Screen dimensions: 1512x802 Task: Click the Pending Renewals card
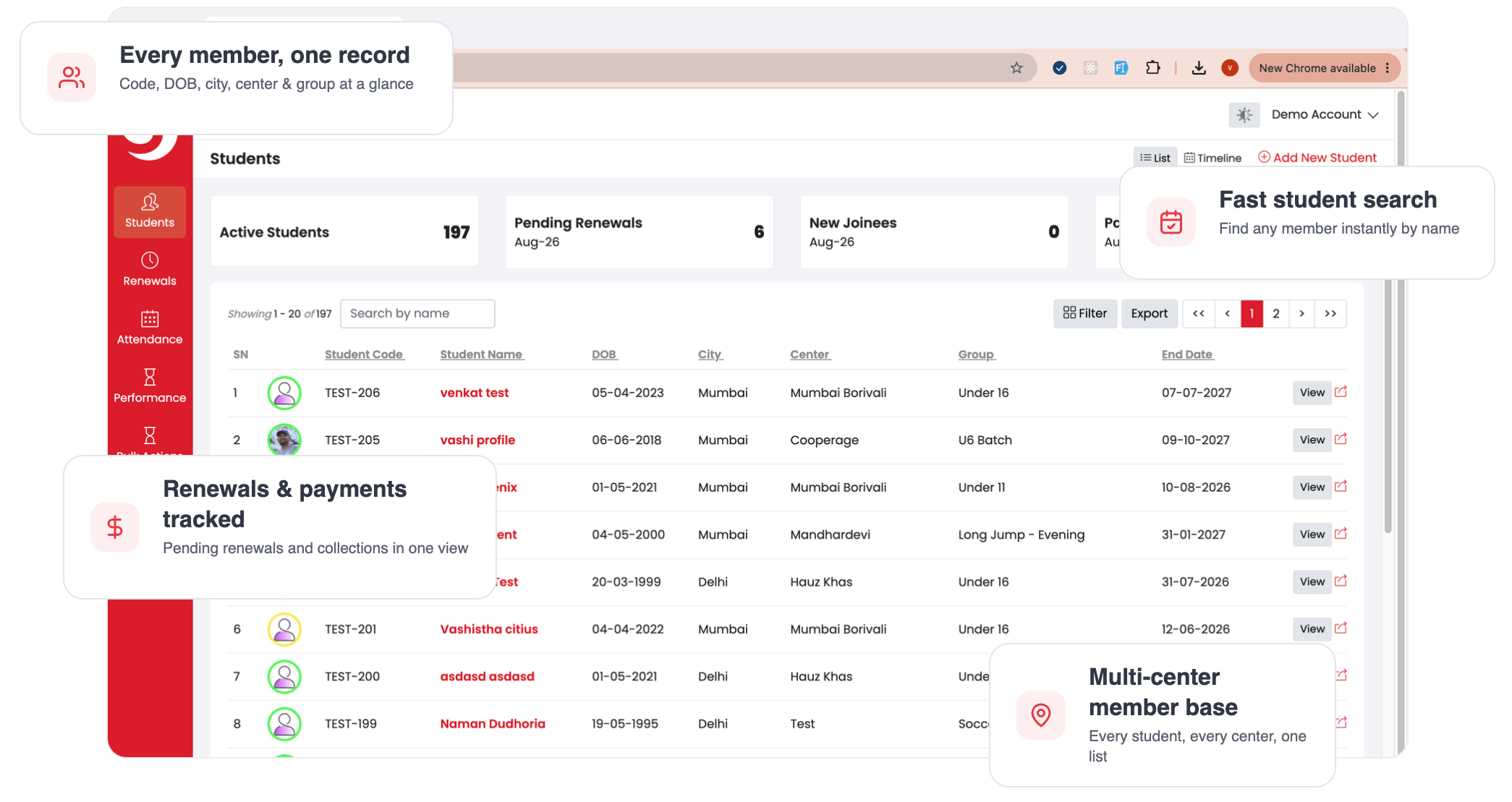point(639,231)
